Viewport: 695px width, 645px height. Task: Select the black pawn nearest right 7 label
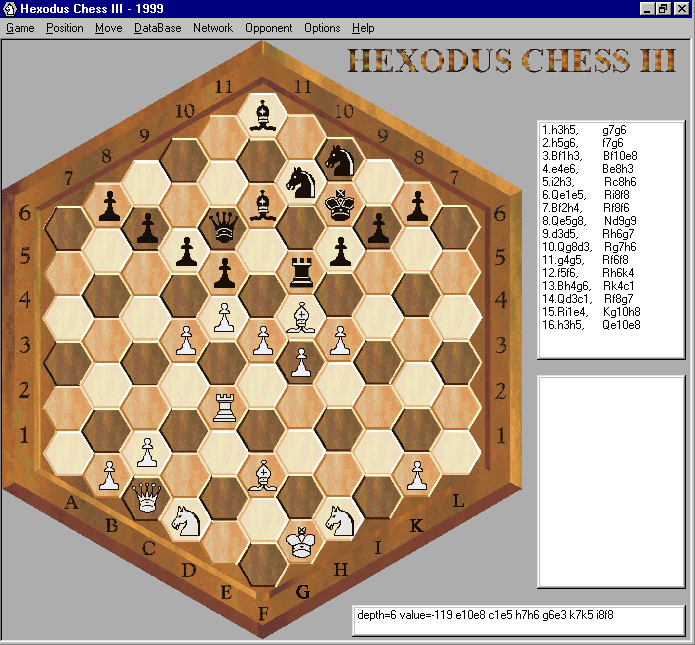point(417,206)
